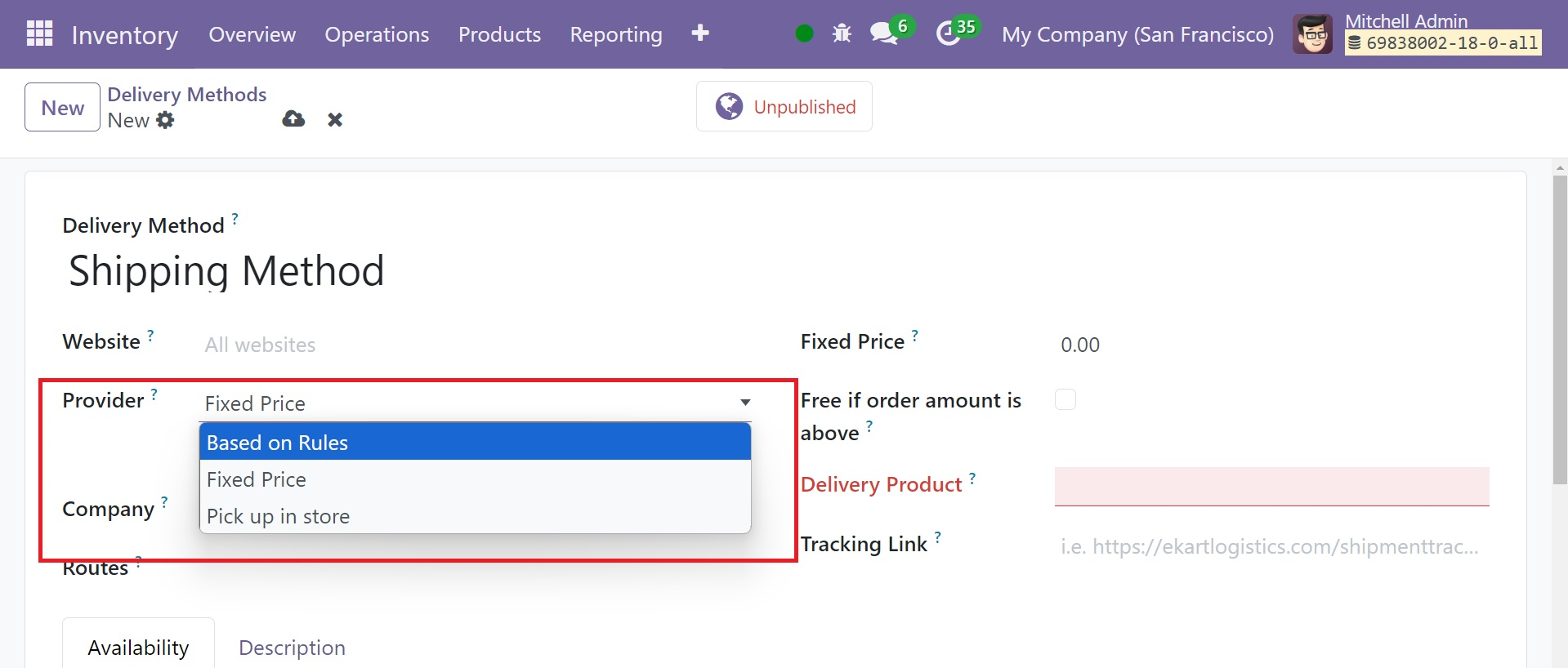Open the Reporting menu
1568x668 pixels.
coord(616,34)
